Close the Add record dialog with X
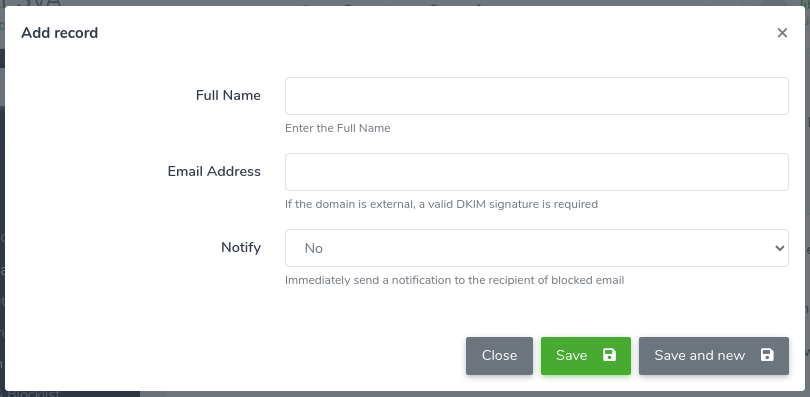810x397 pixels. [782, 33]
